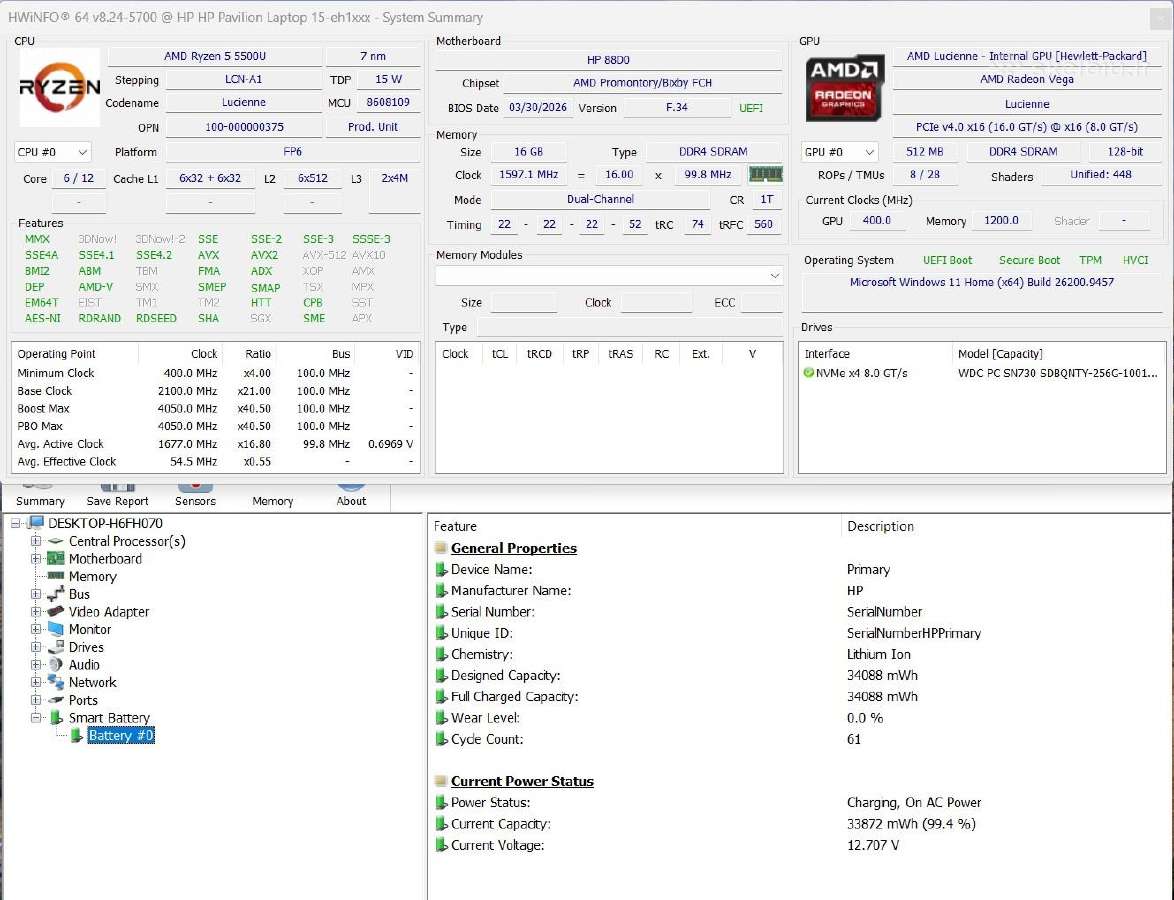Click the Audio speaker icon

pyautogui.click(x=55, y=664)
